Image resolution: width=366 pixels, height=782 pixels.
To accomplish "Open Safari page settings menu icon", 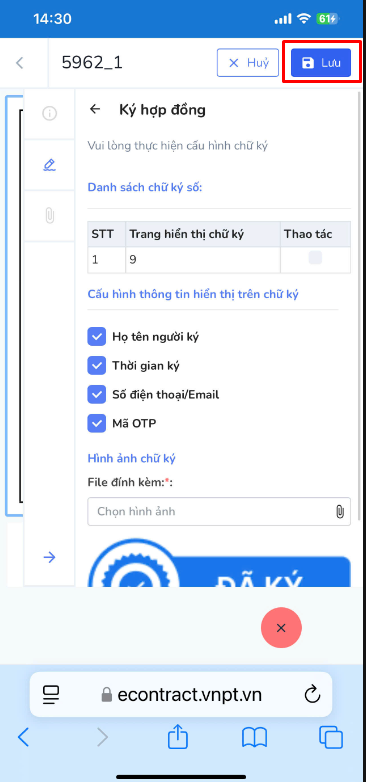I will pyautogui.click(x=51, y=694).
